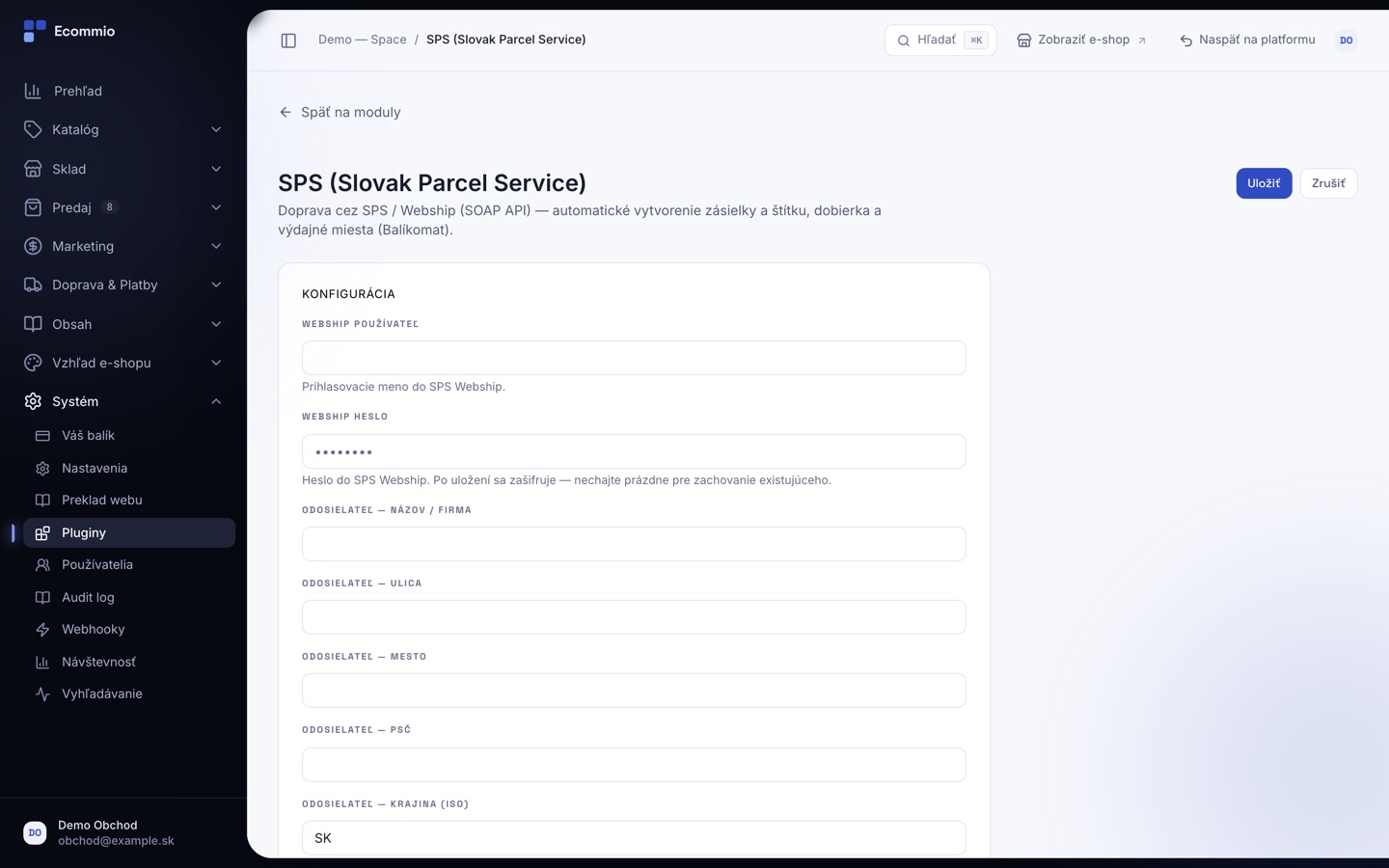Click Naspäť na platformu link
Viewport: 1389px width, 868px height.
1247,41
